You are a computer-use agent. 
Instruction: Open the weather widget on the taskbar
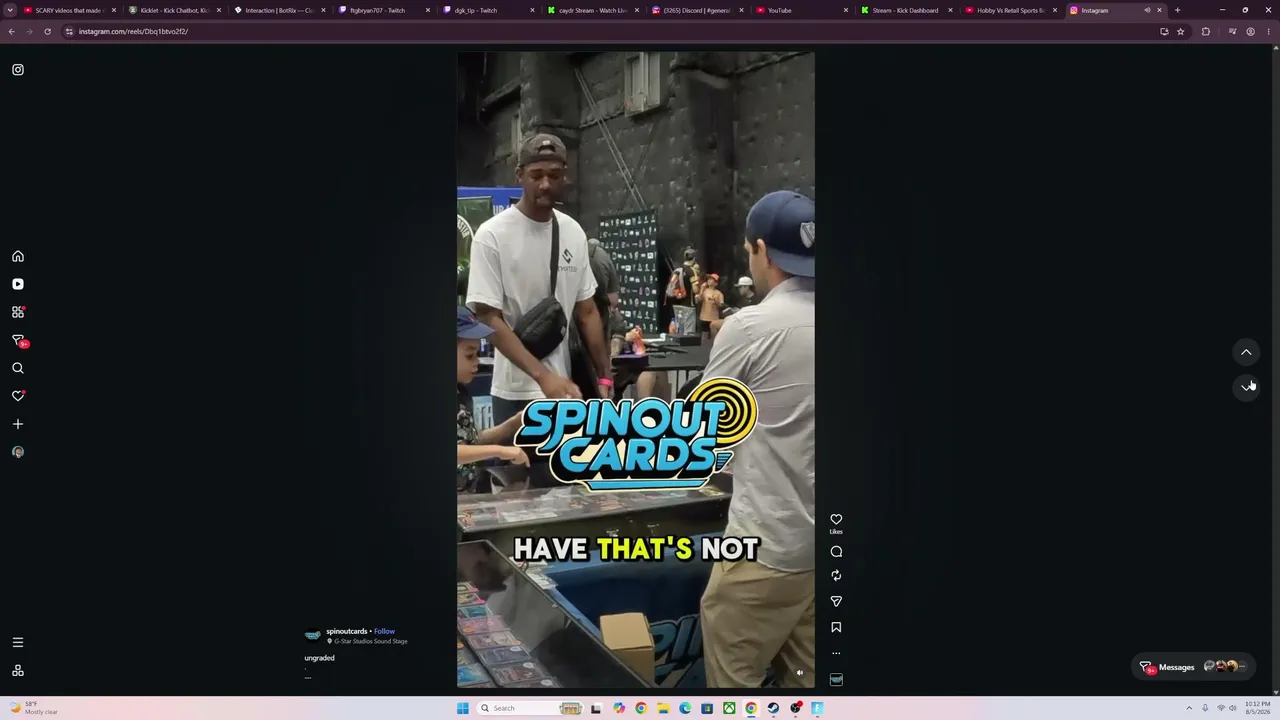click(x=36, y=708)
